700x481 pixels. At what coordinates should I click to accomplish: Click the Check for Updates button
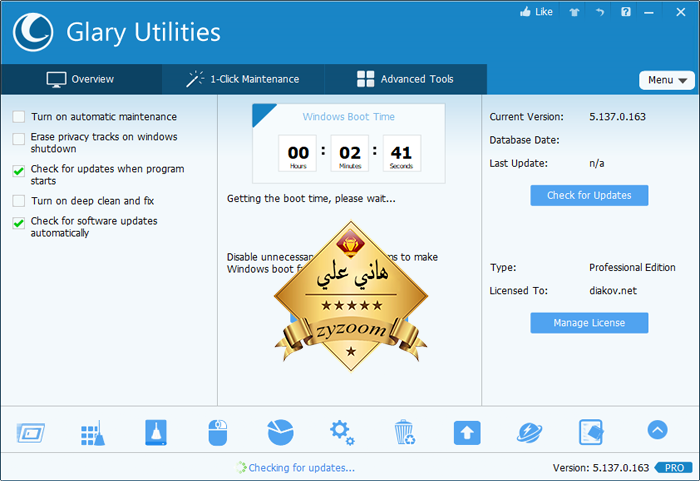click(x=589, y=195)
